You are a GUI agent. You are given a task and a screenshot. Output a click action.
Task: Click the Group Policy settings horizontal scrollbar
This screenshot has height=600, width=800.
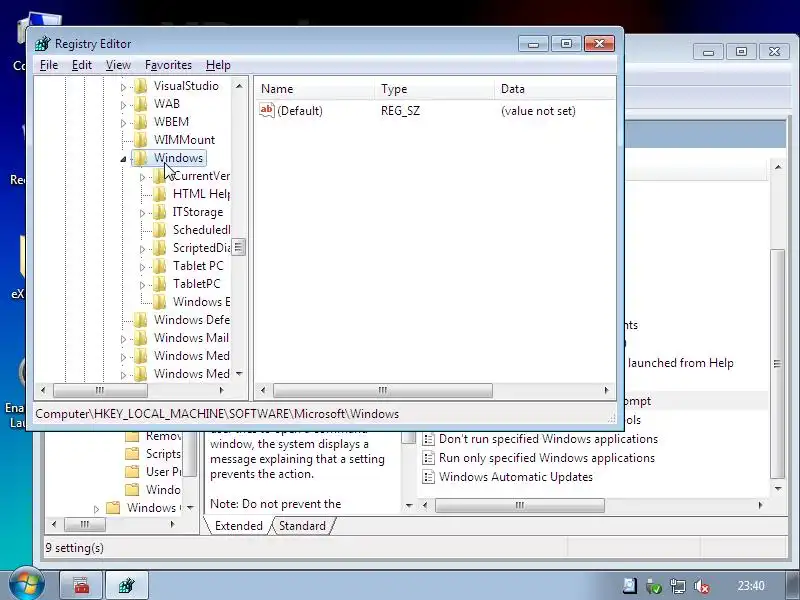click(x=520, y=505)
